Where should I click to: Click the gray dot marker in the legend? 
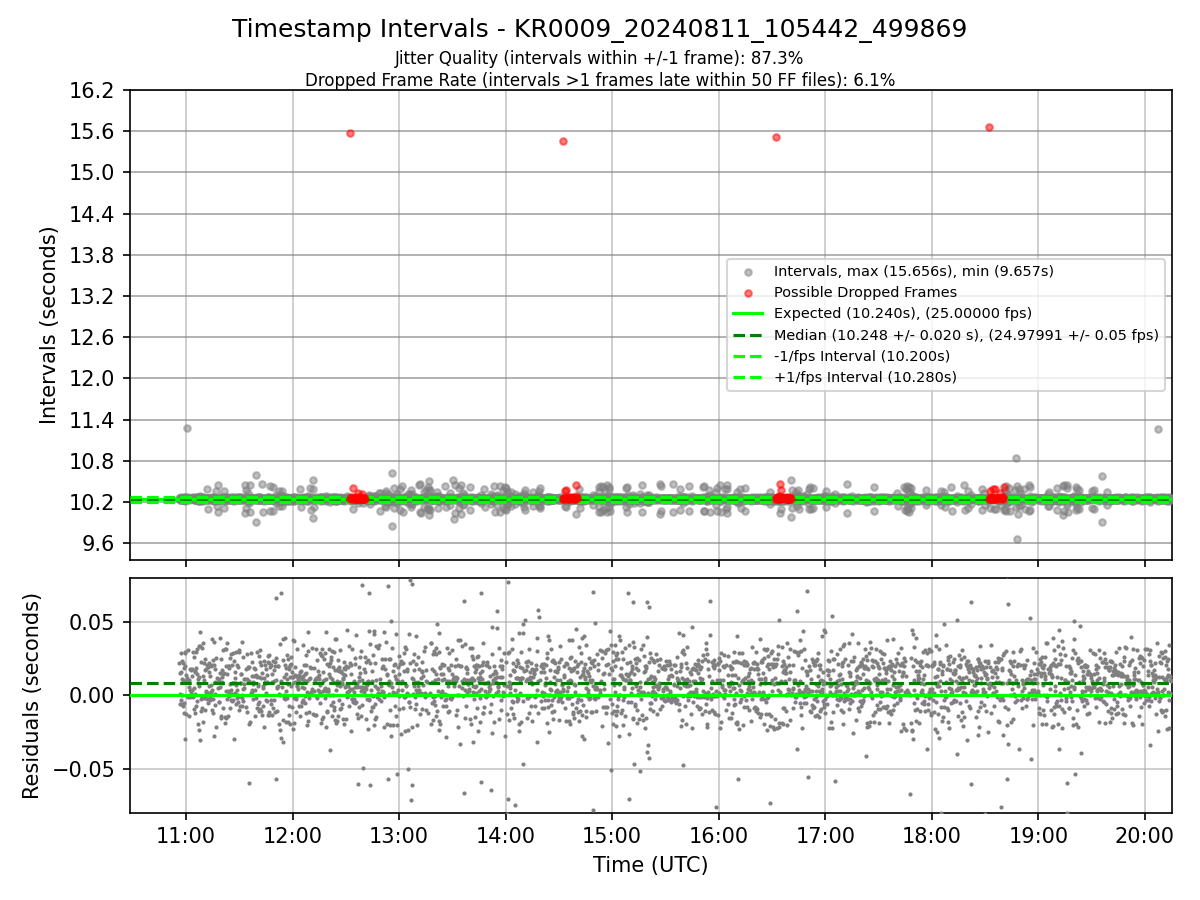tap(749, 271)
